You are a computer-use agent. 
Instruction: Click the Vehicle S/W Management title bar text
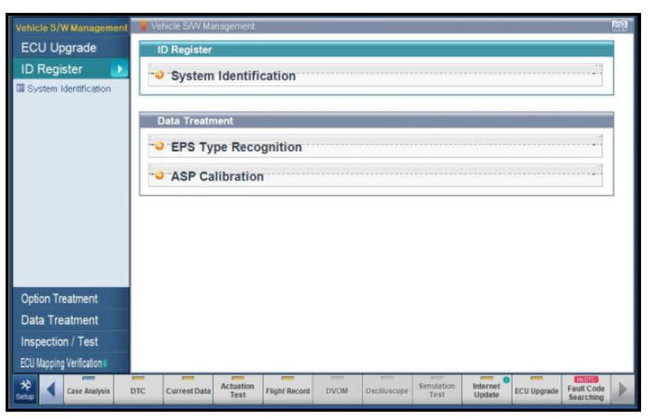[x=203, y=26]
